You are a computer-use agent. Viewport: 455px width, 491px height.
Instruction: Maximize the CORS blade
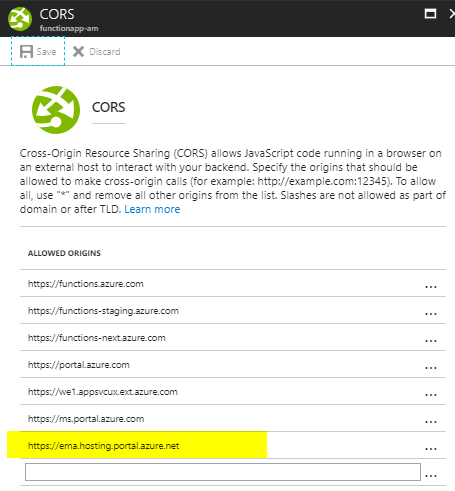(x=430, y=14)
